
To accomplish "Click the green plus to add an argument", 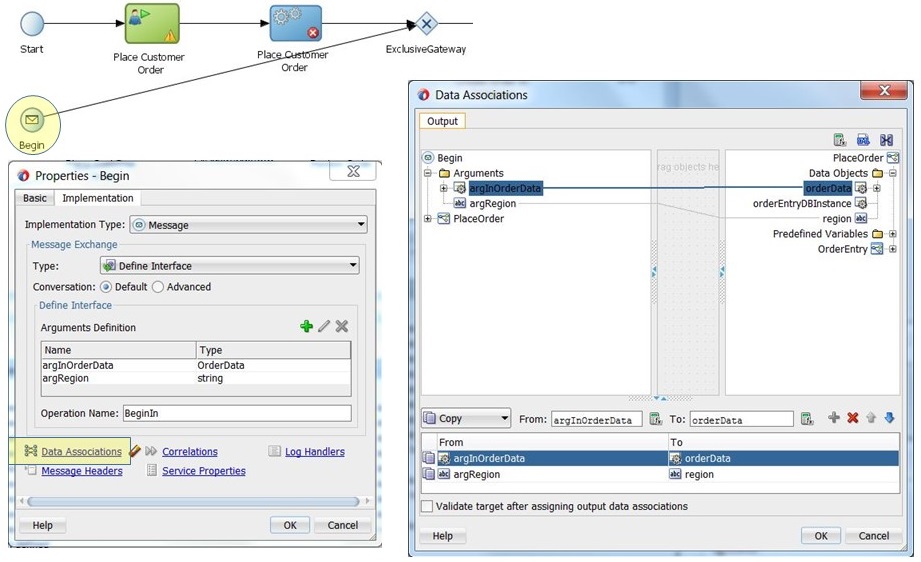I will pos(306,327).
